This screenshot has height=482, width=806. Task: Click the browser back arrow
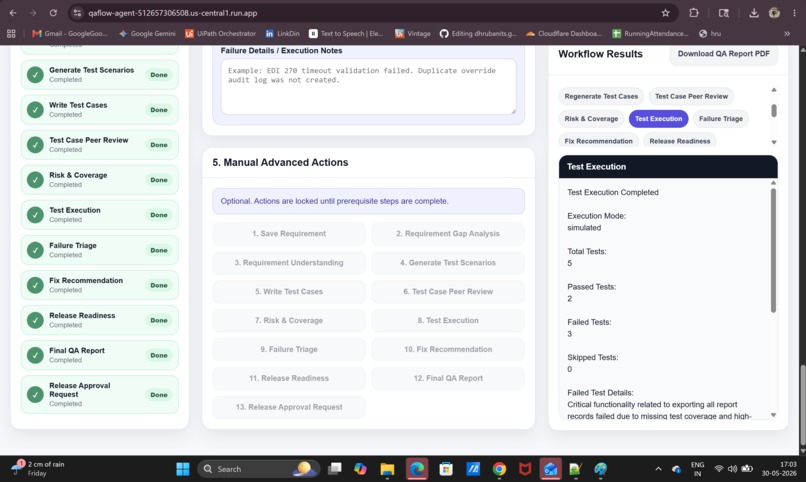[x=13, y=13]
